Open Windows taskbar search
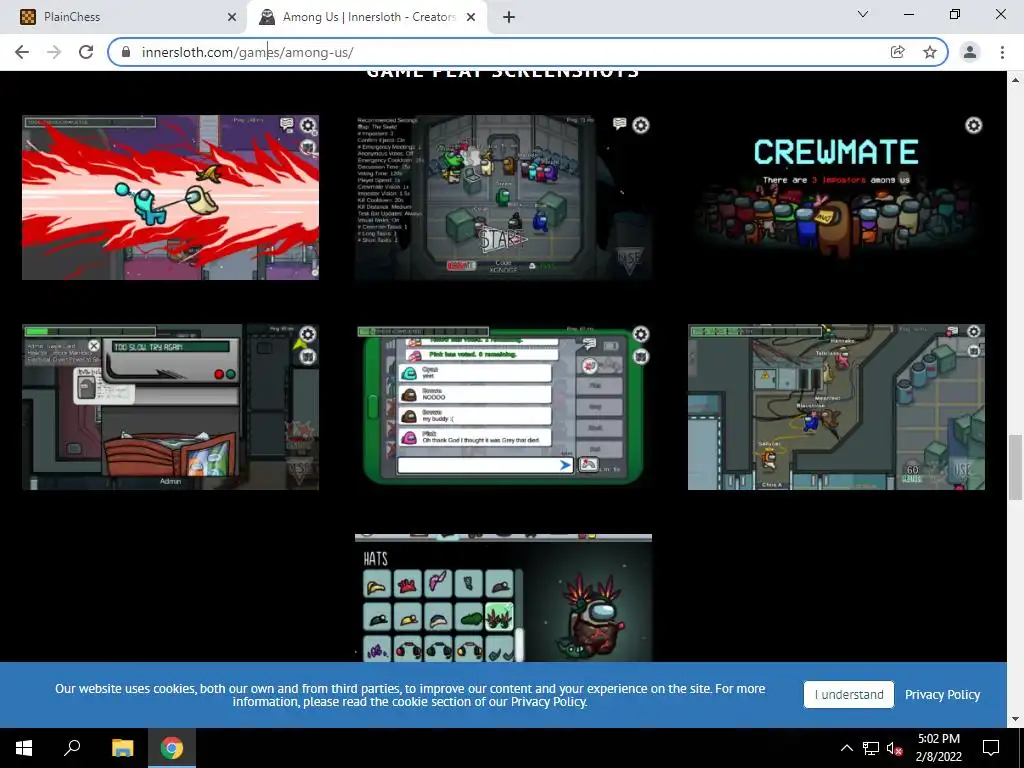 [72, 748]
